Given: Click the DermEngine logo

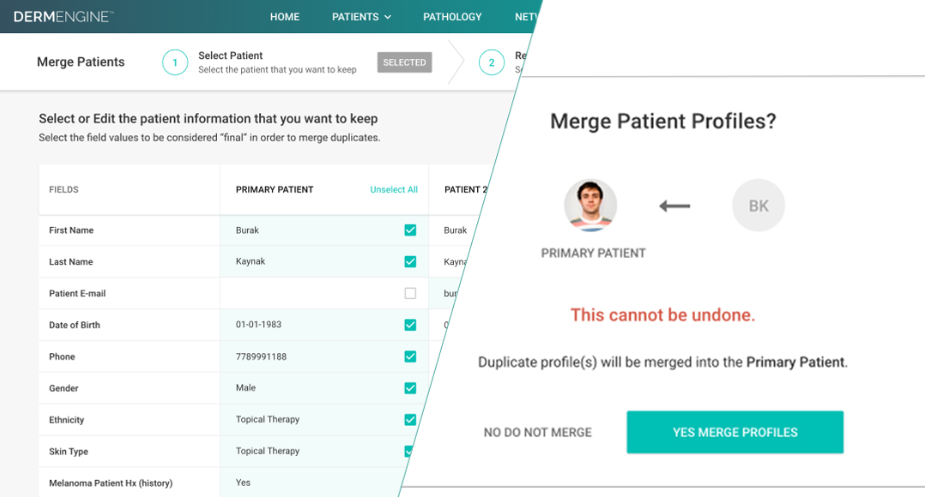Looking at the screenshot, I should coord(63,17).
